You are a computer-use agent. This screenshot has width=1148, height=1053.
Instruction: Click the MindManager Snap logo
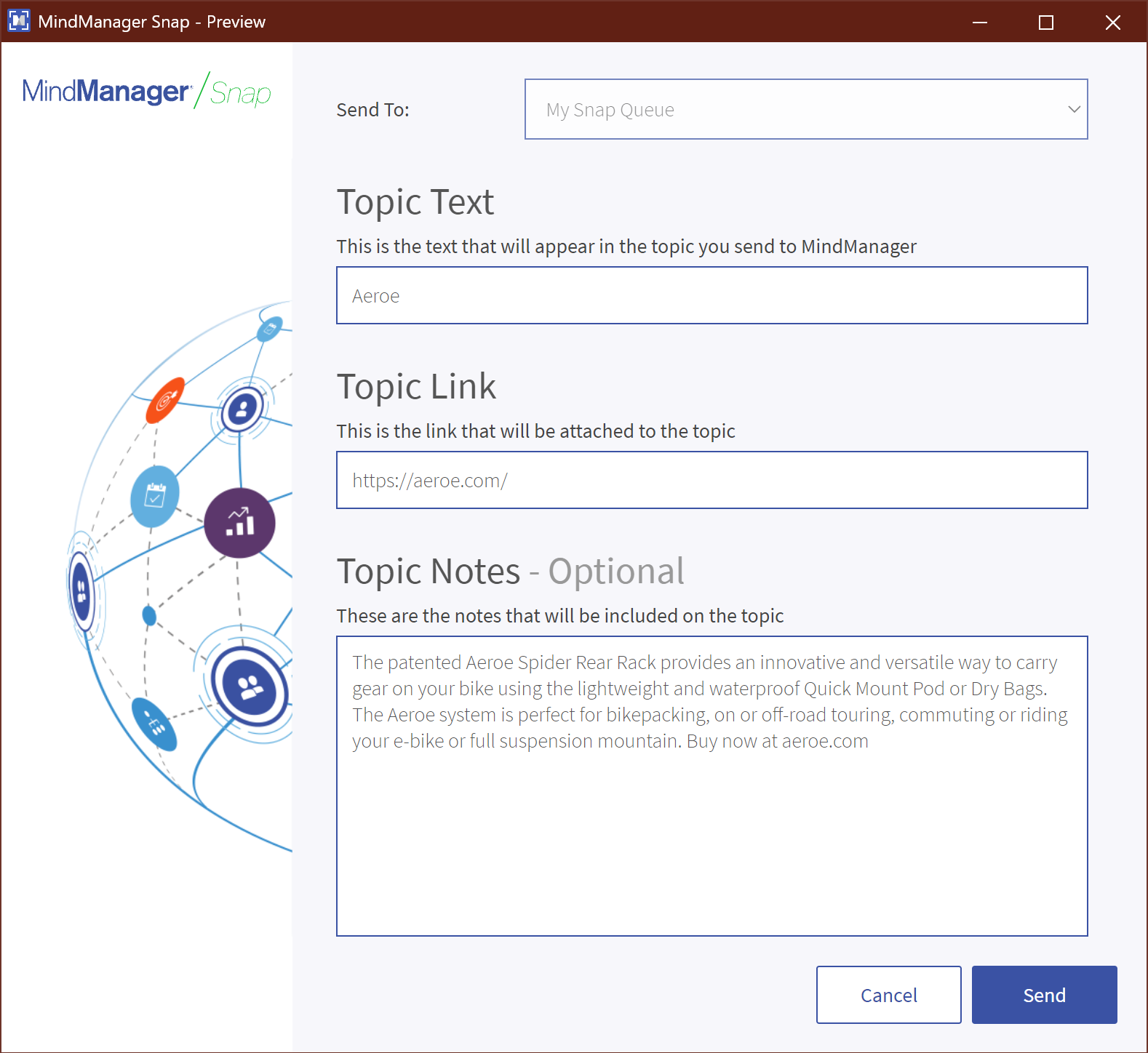[x=146, y=92]
